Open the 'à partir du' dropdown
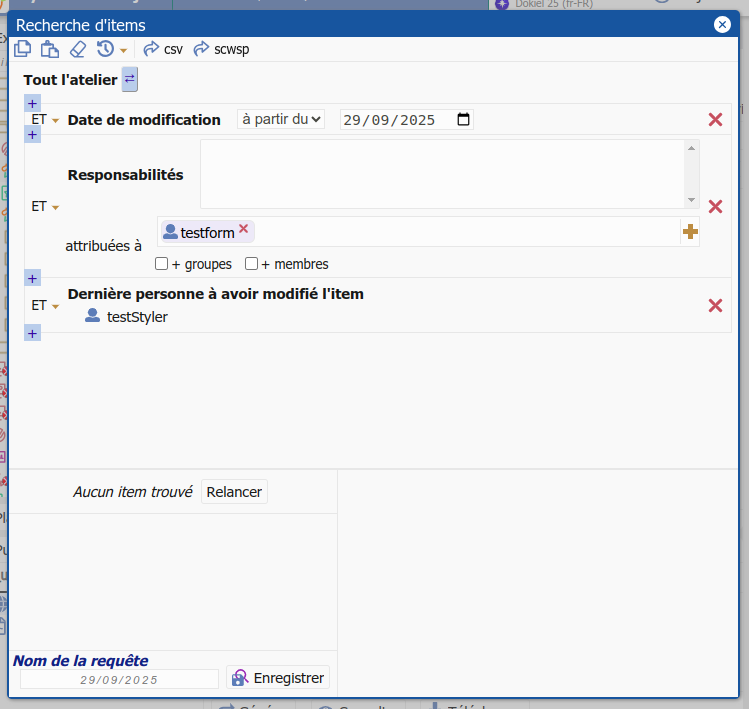This screenshot has width=749, height=709. coord(281,119)
